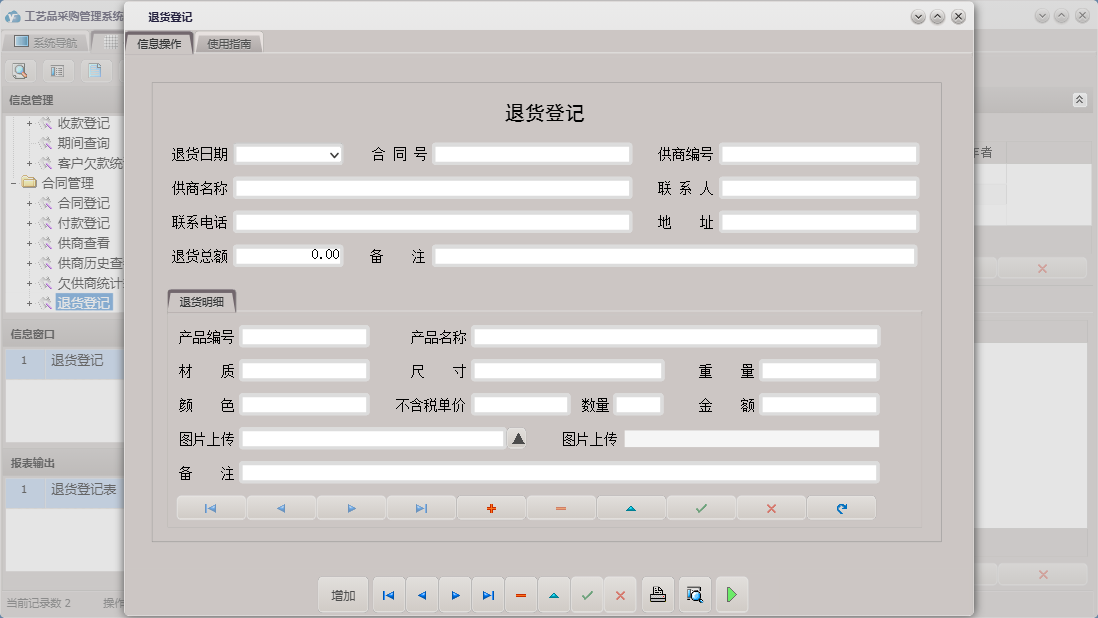The width and height of the screenshot is (1098, 618).
Task: Jump to first record in bottom toolbar
Action: pos(388,595)
